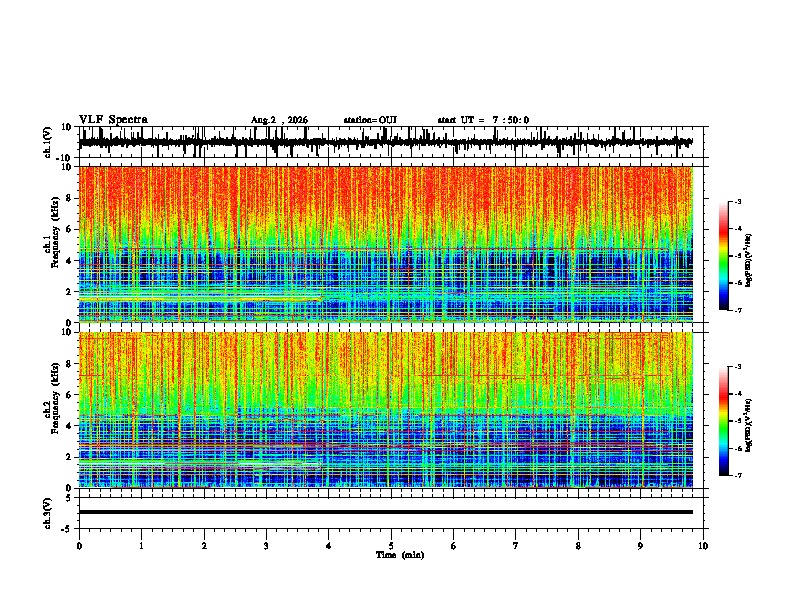Click the "9" tick on the time axis
The image size is (792, 612).
point(640,546)
